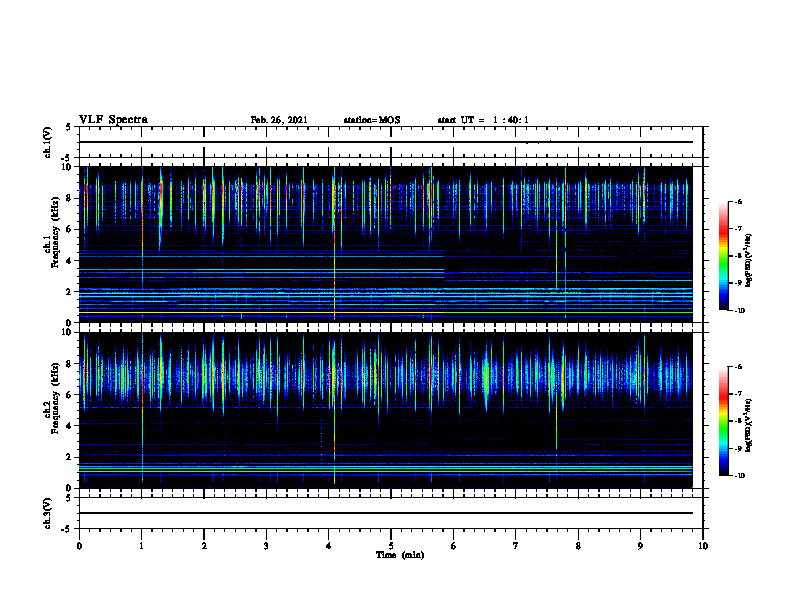Click the yellow horizontal line in ch.1 spectrogram
Viewport: 792px width, 612px height.
point(262,314)
